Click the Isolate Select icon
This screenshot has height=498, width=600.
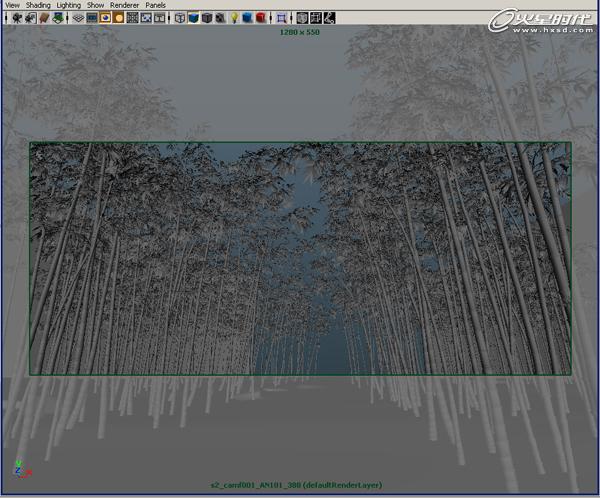281,17
